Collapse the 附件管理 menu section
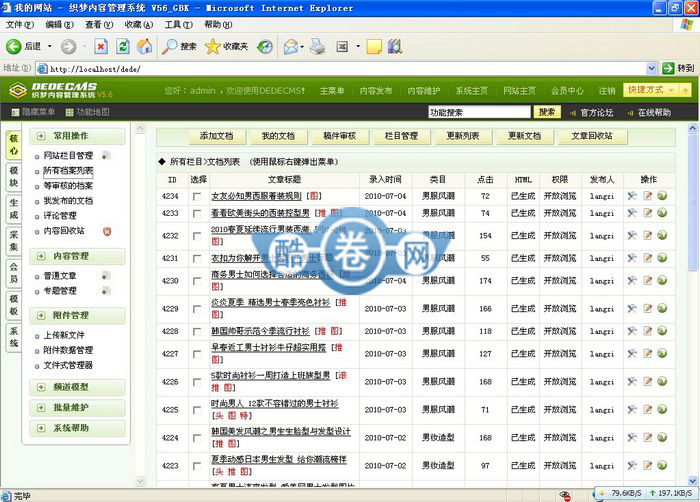 (x=41, y=315)
